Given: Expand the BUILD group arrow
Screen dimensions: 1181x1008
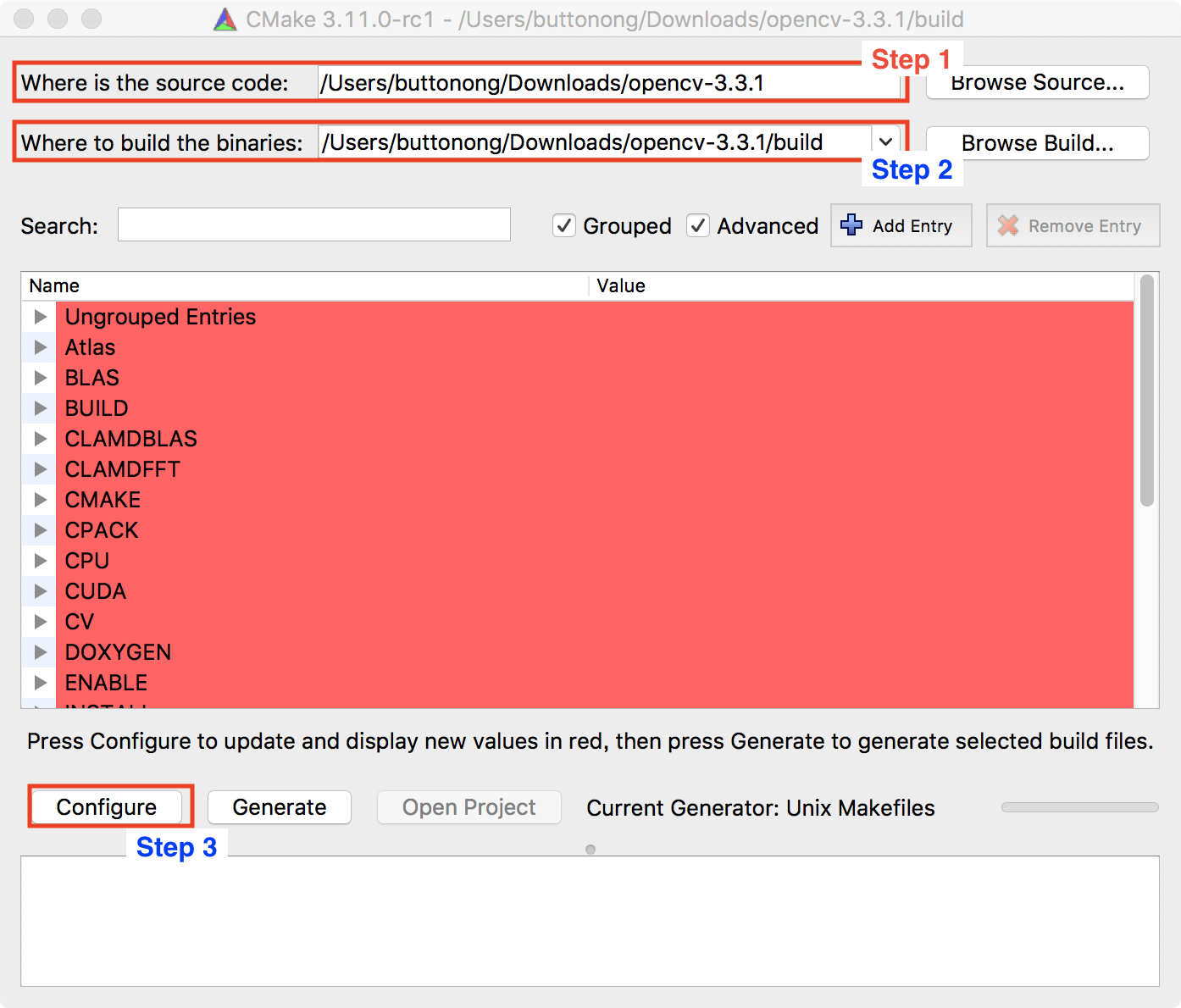Looking at the screenshot, I should 40,408.
